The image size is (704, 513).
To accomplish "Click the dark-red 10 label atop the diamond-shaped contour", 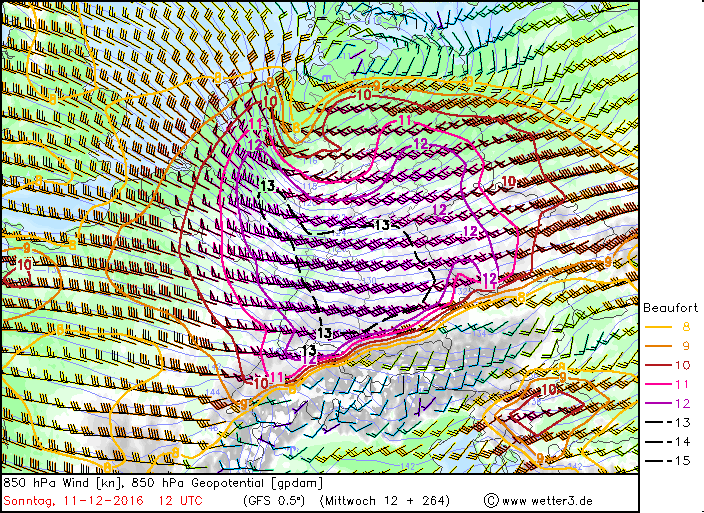I will (x=549, y=389).
